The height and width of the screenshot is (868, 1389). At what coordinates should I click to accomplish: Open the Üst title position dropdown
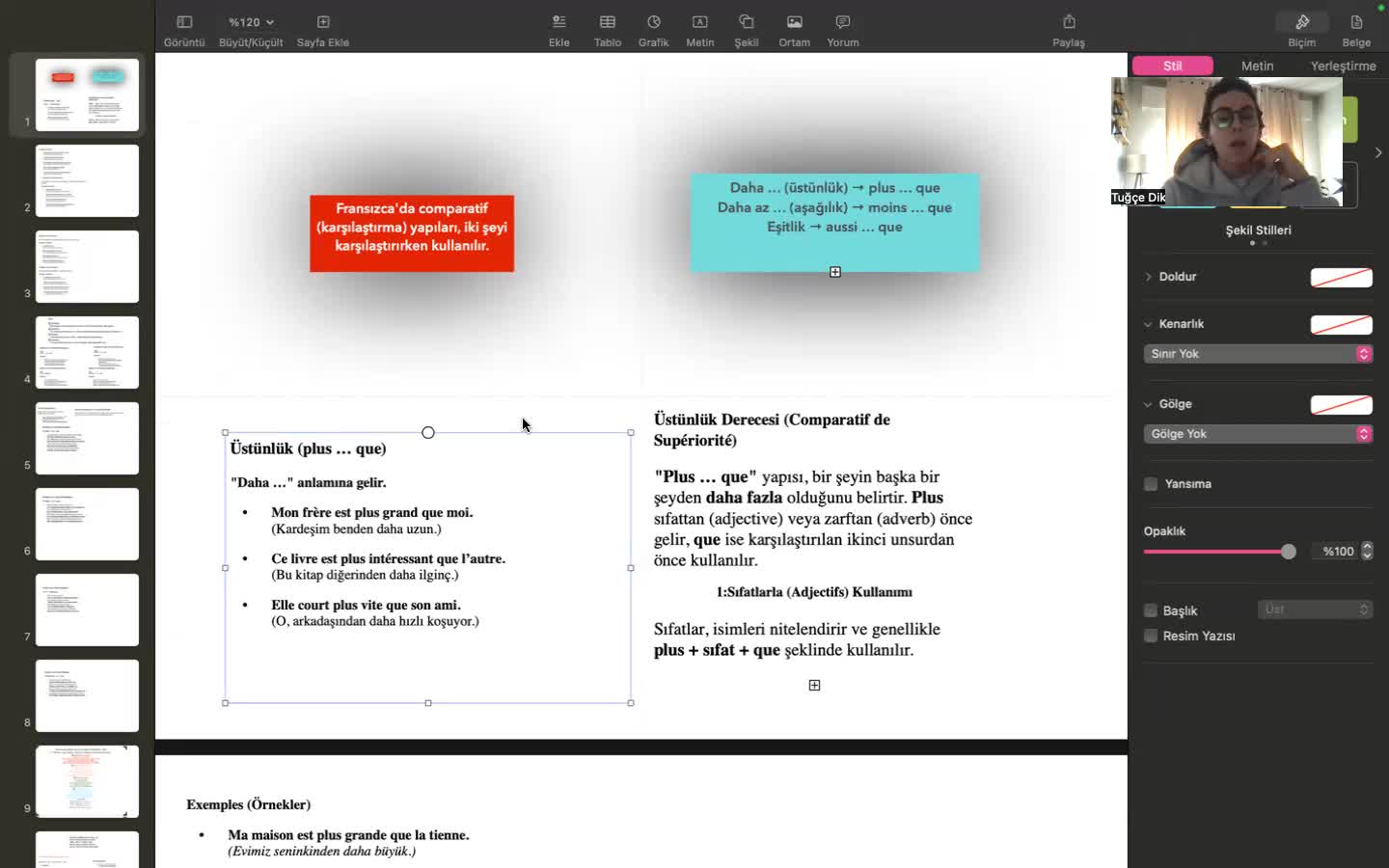(1315, 610)
